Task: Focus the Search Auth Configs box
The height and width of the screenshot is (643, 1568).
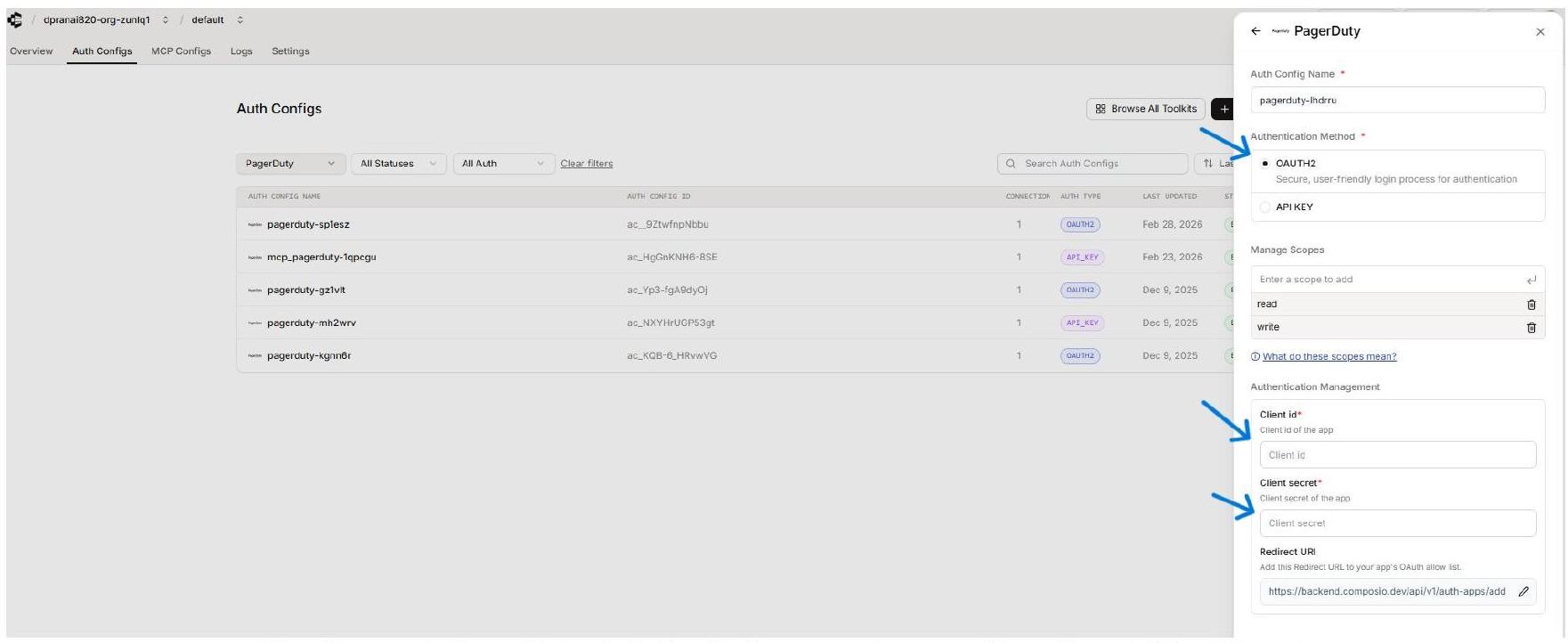Action: click(x=1093, y=164)
